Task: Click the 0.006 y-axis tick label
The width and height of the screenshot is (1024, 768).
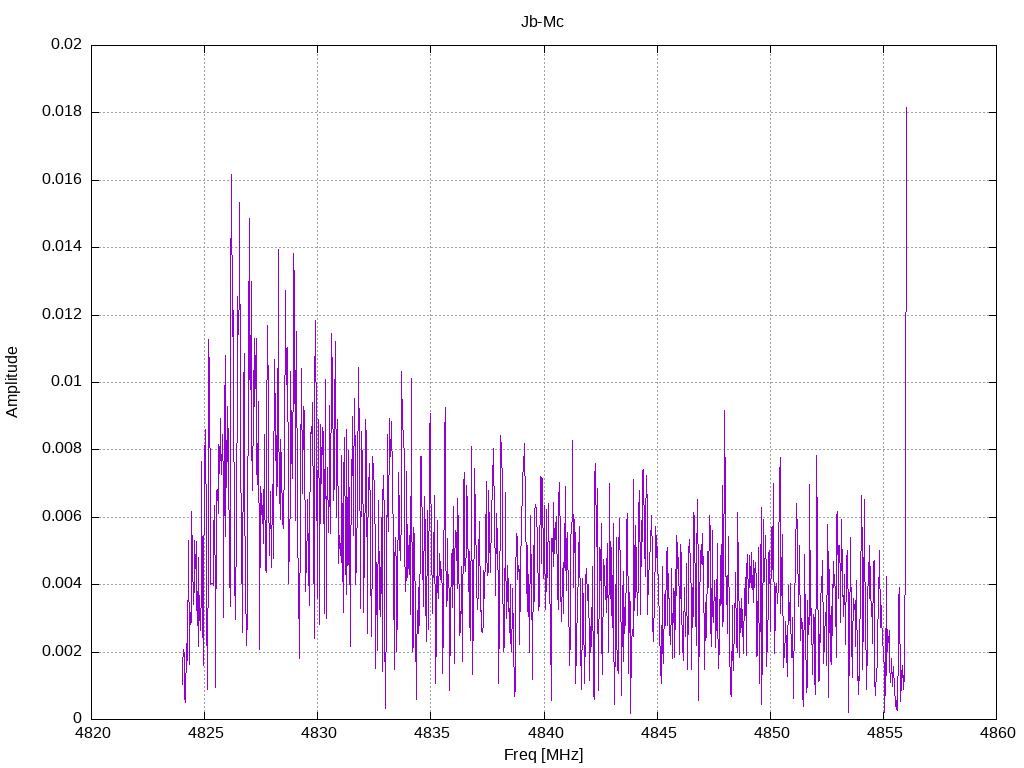Action: click(x=62, y=517)
